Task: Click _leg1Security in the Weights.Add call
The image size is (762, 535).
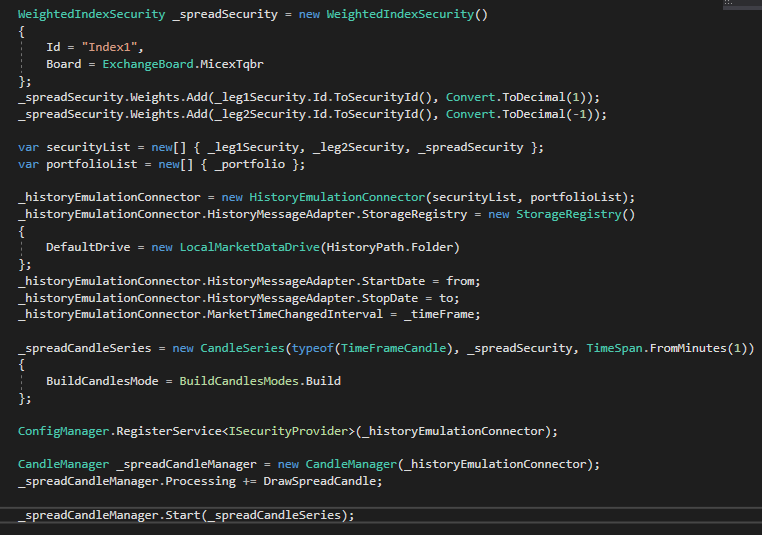Action: pos(260,97)
